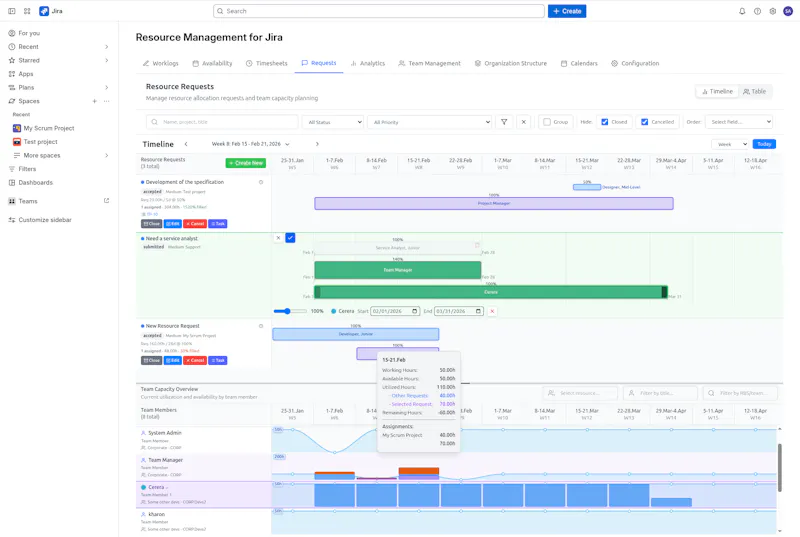
Task: Open the Organization Structure tab
Action: click(x=511, y=63)
